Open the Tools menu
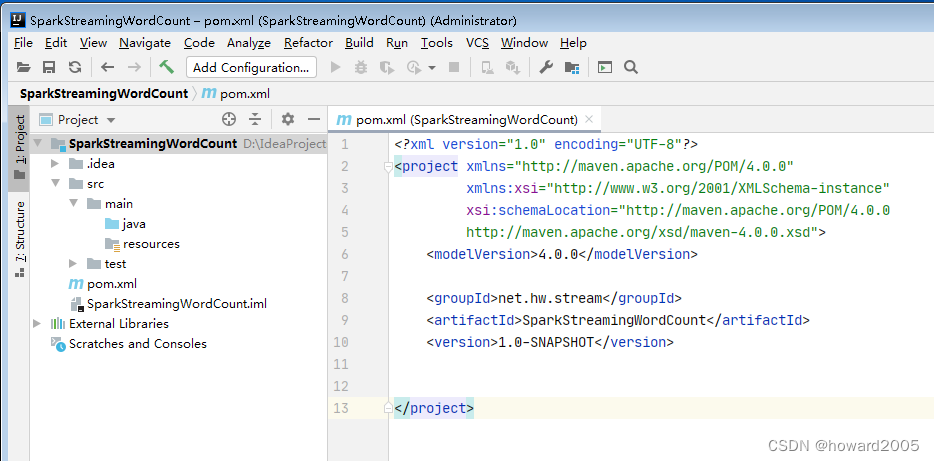Screen dimensions: 934x461 coord(437,43)
